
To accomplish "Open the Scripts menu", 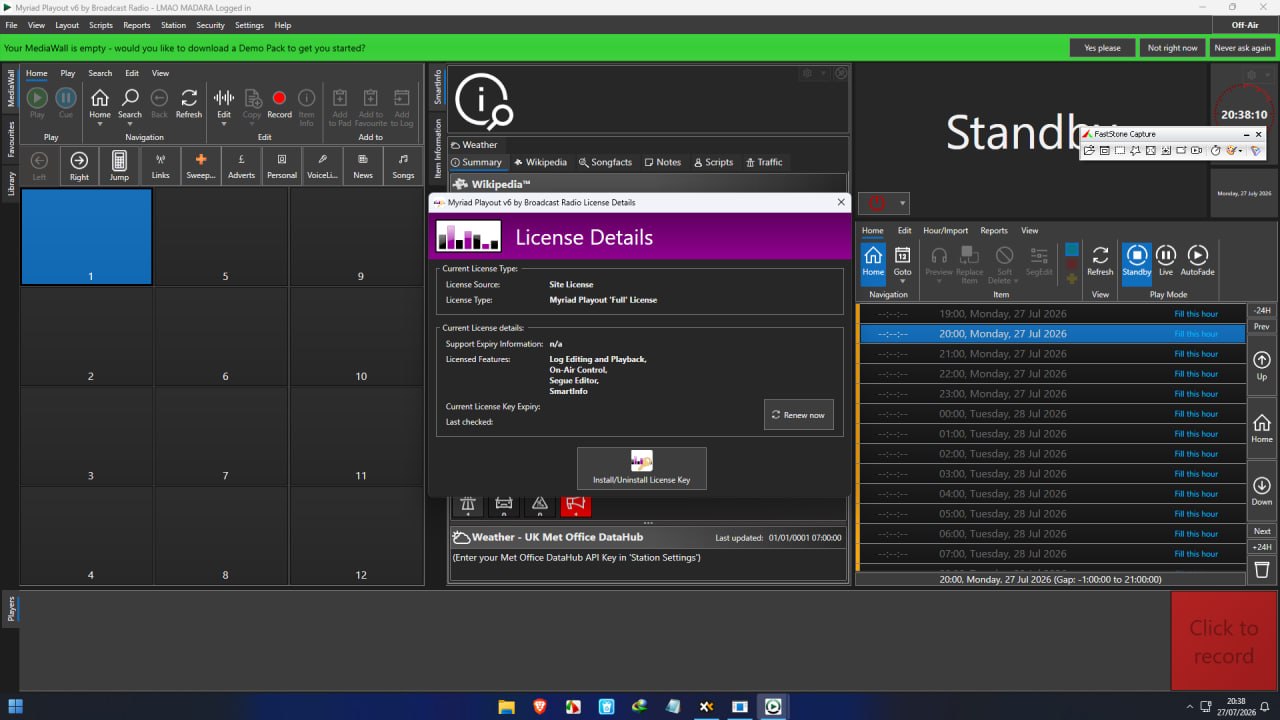I will tap(101, 25).
